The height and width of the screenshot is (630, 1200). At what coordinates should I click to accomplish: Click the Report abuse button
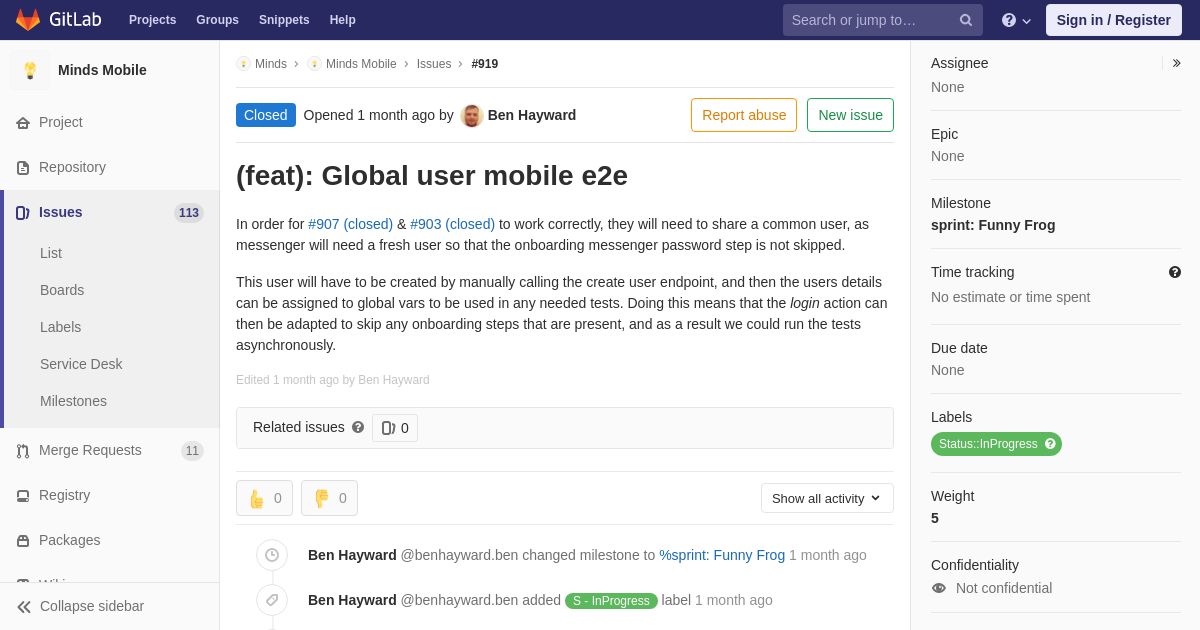click(744, 115)
